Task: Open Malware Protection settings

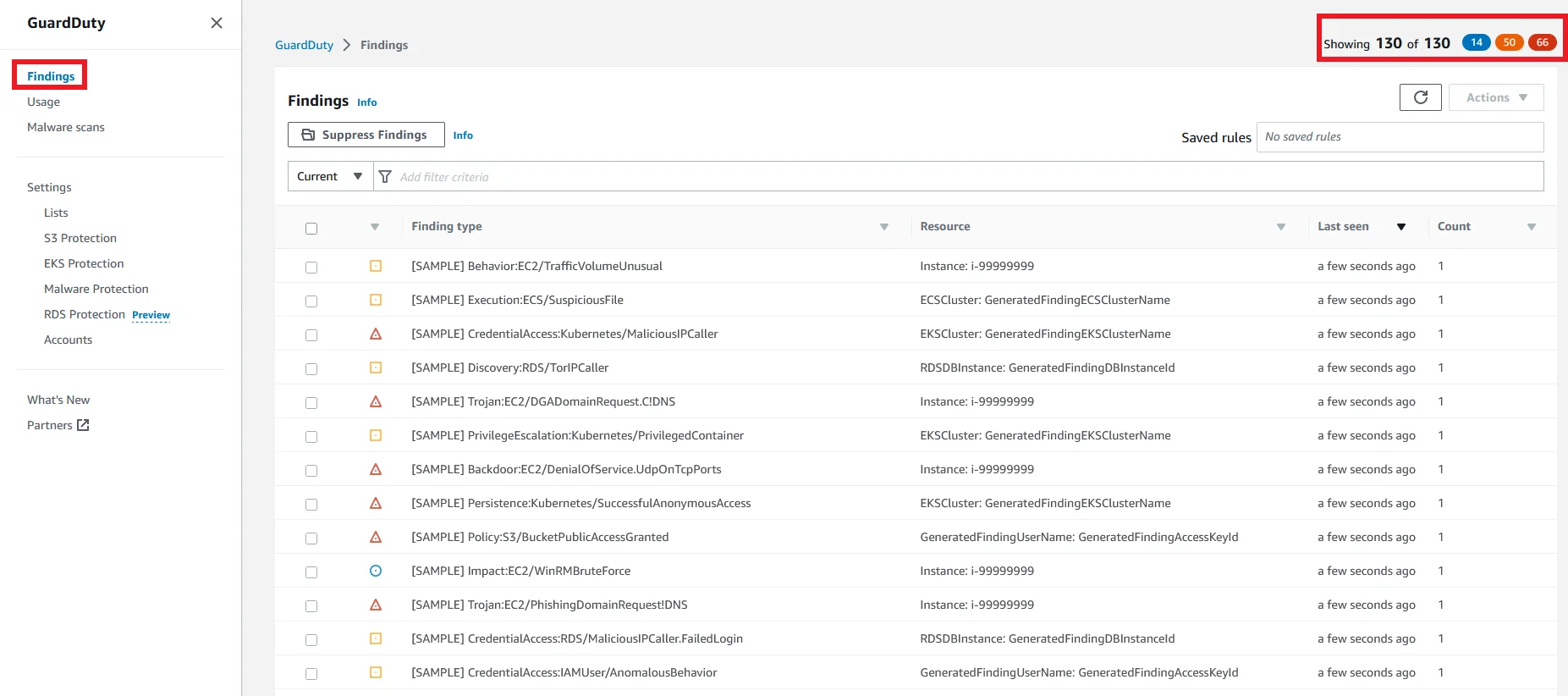Action: (96, 289)
